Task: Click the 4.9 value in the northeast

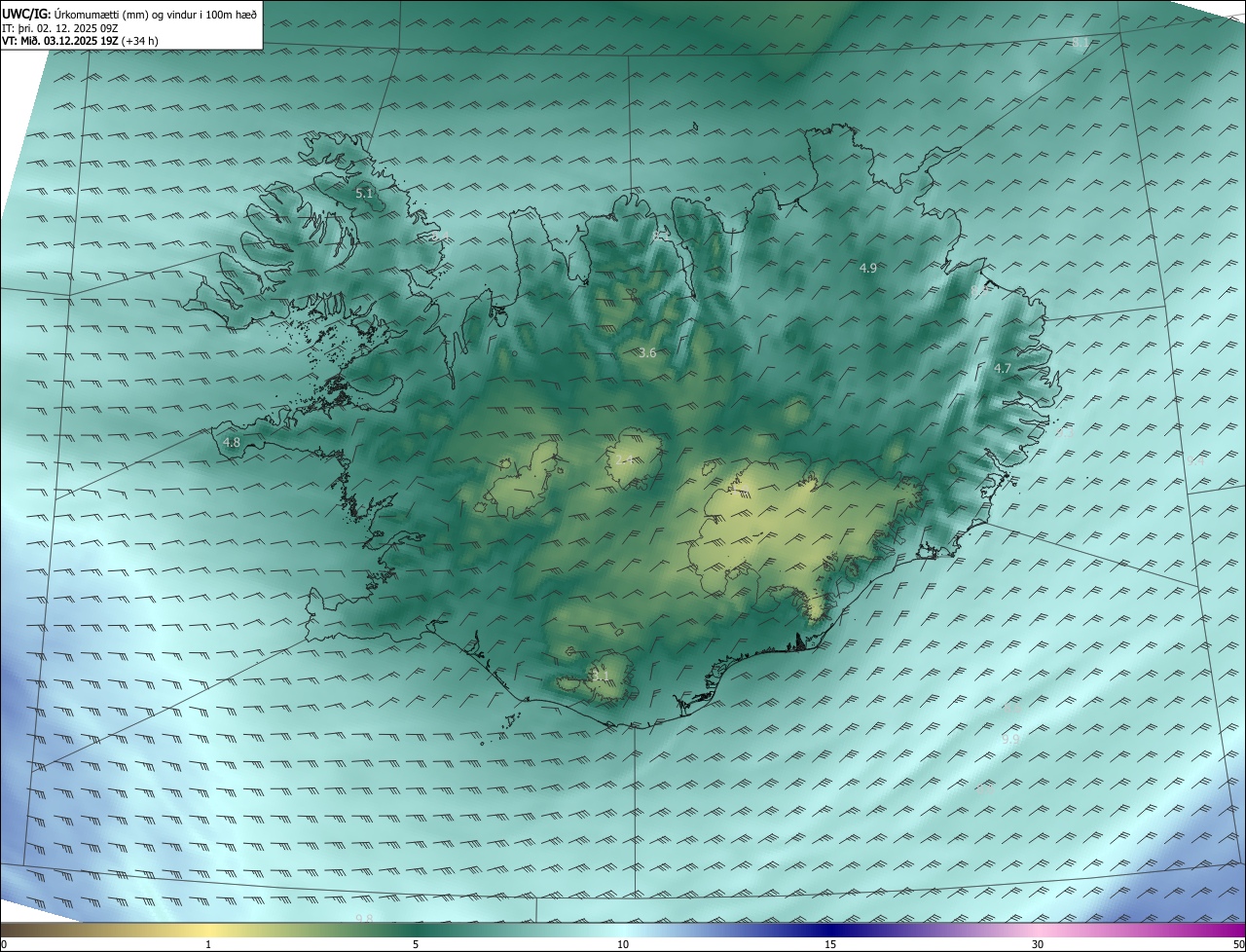Action: tap(868, 268)
